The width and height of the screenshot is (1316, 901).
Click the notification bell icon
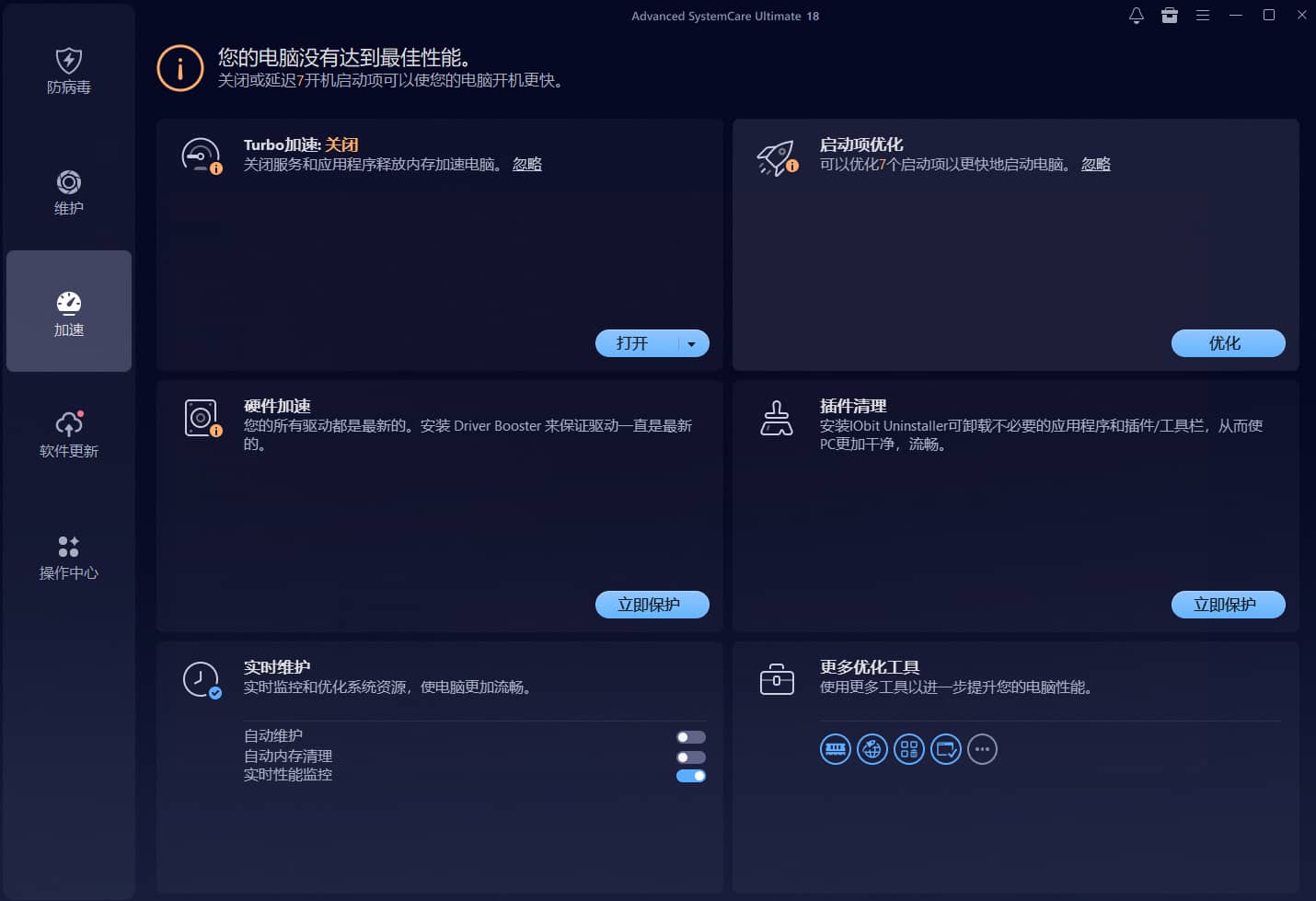1137,16
